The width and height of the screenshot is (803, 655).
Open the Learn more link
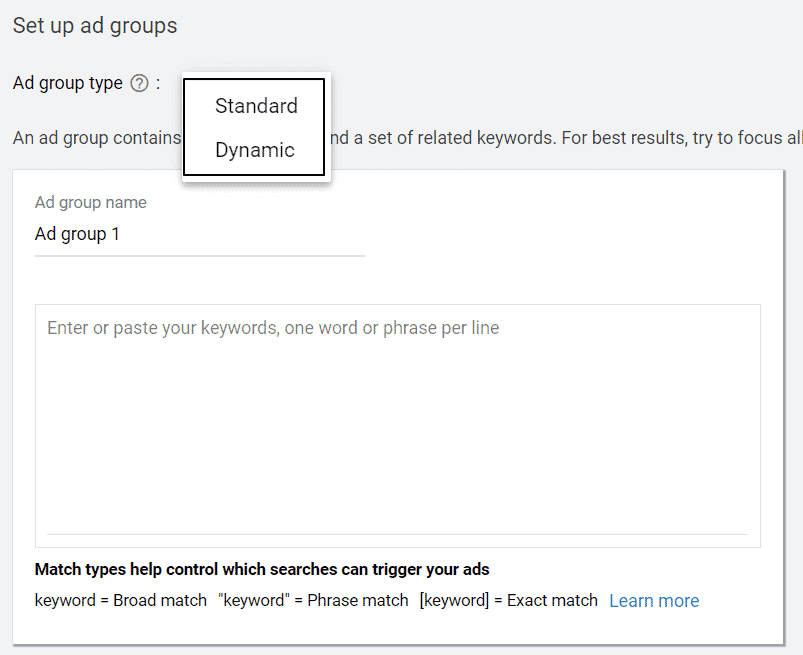(654, 601)
